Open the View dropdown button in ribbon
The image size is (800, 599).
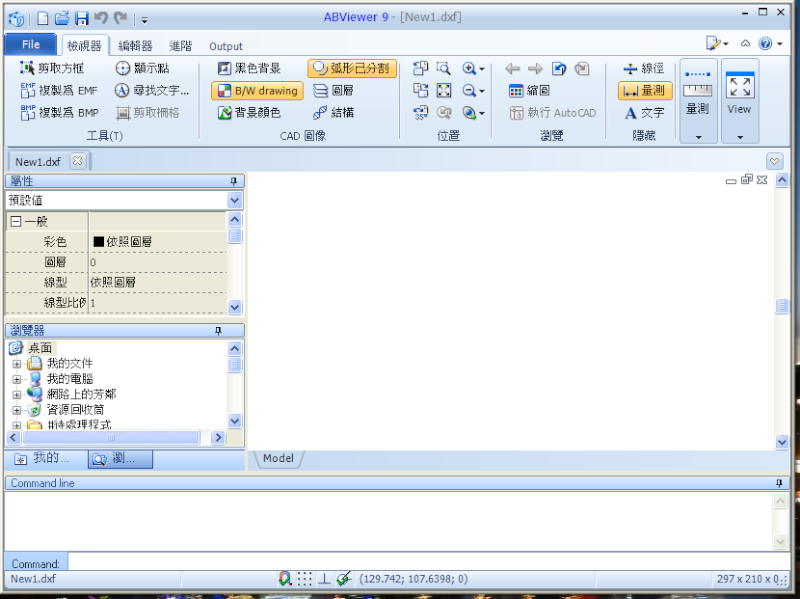tap(740, 101)
